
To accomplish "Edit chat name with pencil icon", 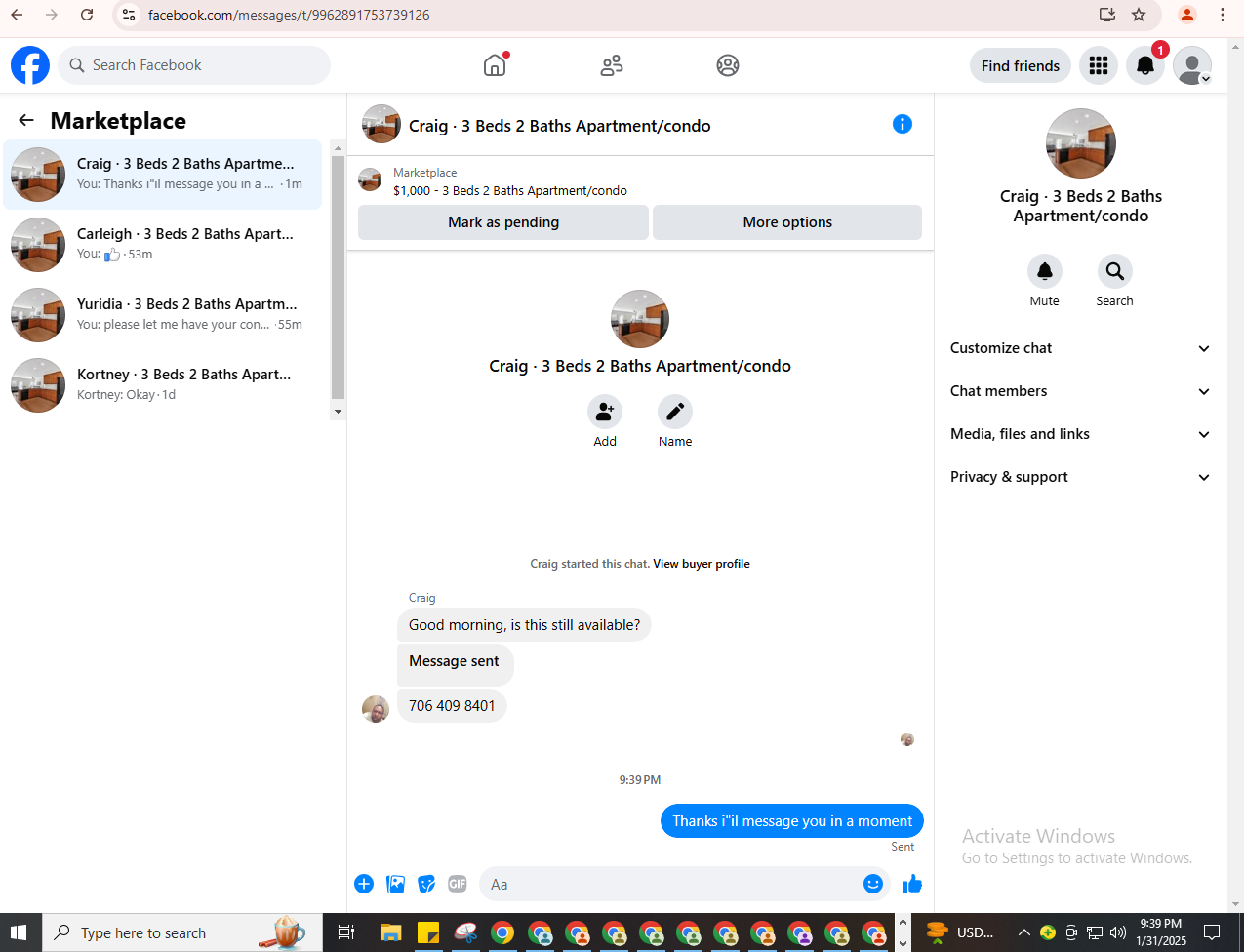I will pyautogui.click(x=675, y=412).
